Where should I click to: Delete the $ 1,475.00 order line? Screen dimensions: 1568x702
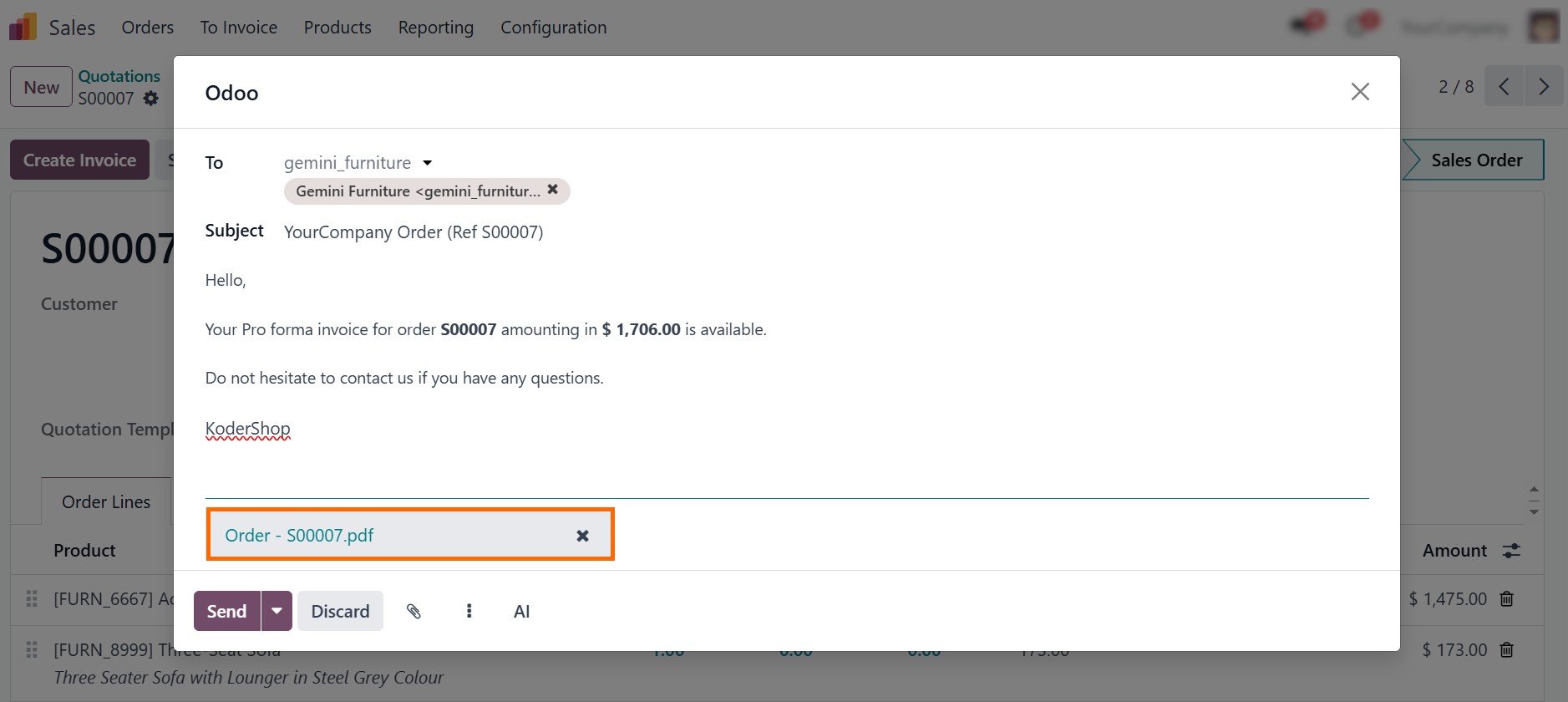coord(1507,599)
